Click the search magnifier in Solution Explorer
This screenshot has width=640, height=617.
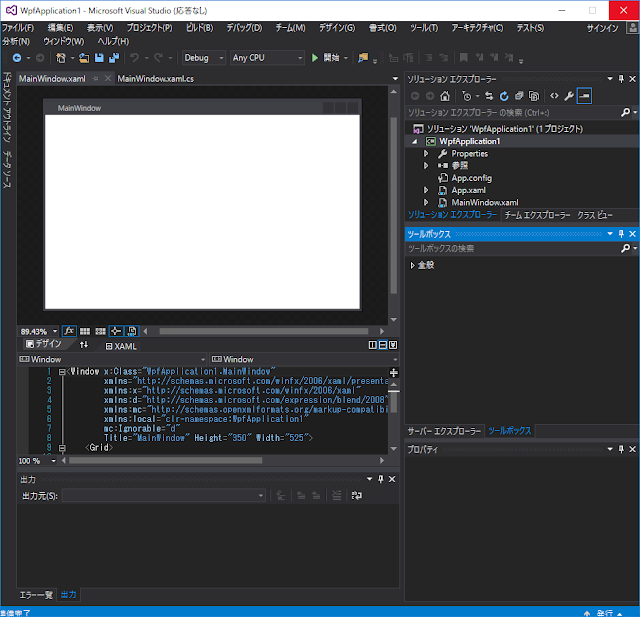[x=625, y=112]
